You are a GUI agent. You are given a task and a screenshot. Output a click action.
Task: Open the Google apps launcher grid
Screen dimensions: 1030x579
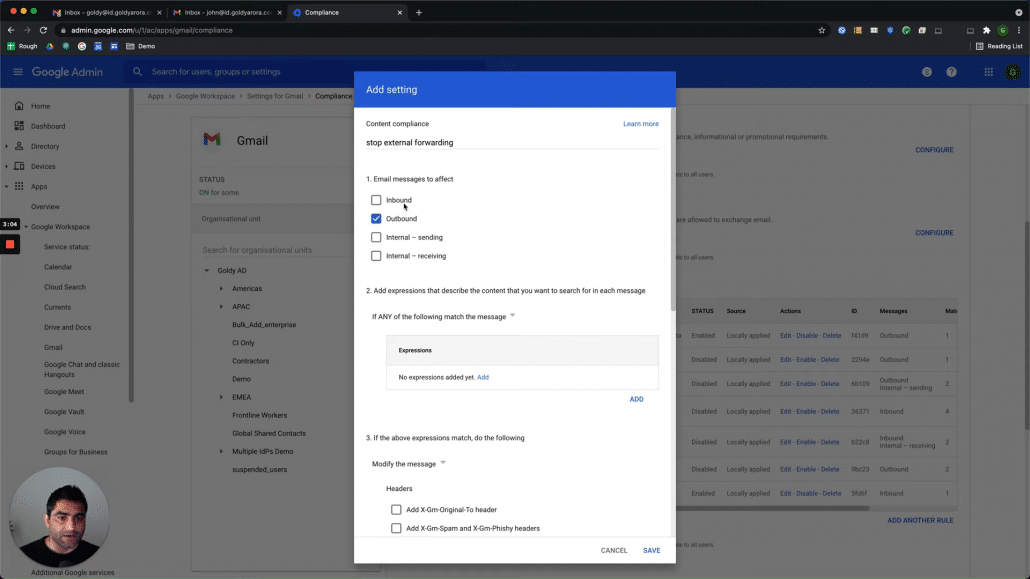coord(988,72)
